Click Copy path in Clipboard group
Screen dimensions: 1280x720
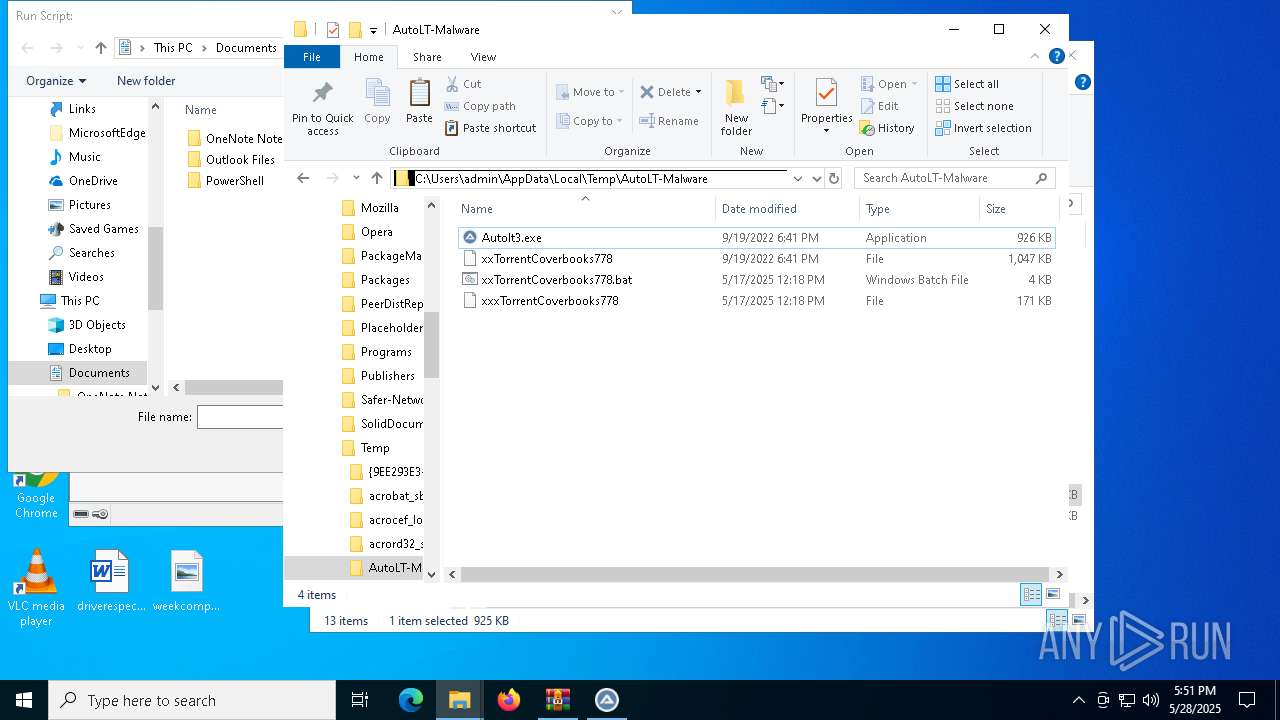[480, 106]
